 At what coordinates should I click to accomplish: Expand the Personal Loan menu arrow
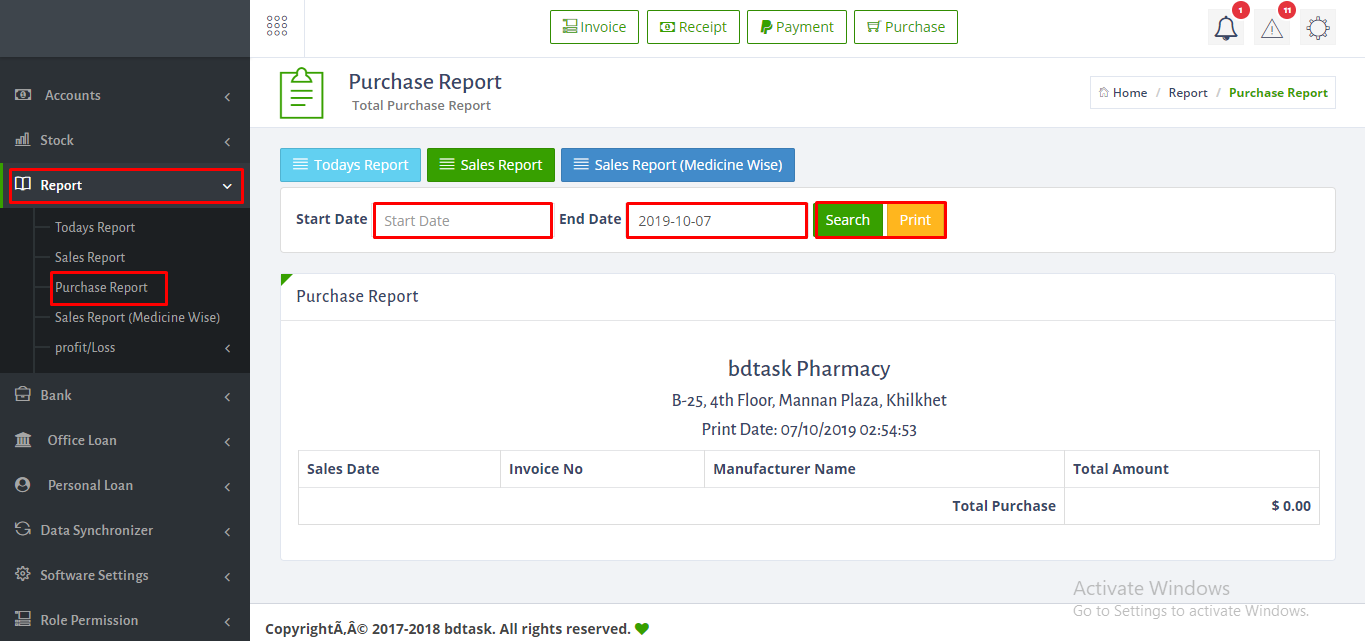(x=227, y=486)
